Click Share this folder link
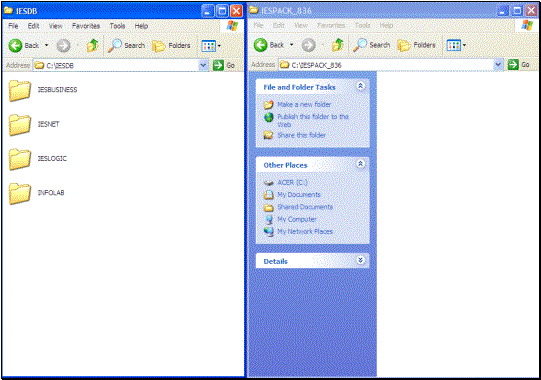The width and height of the screenshot is (541, 380). pyautogui.click(x=302, y=135)
